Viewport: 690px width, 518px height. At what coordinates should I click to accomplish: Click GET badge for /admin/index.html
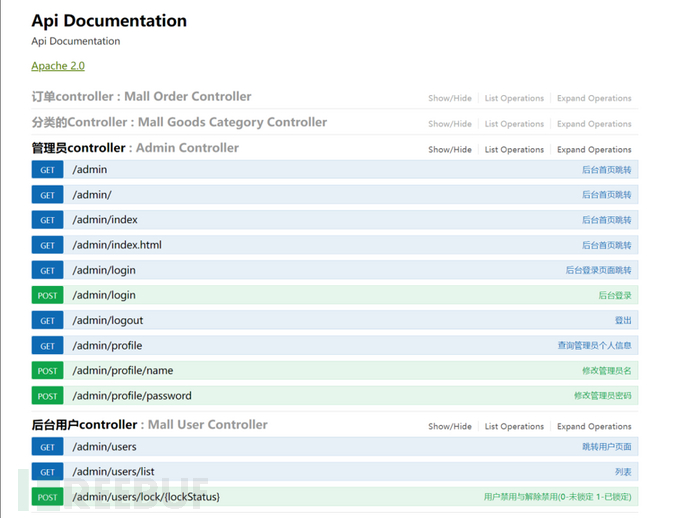47,245
